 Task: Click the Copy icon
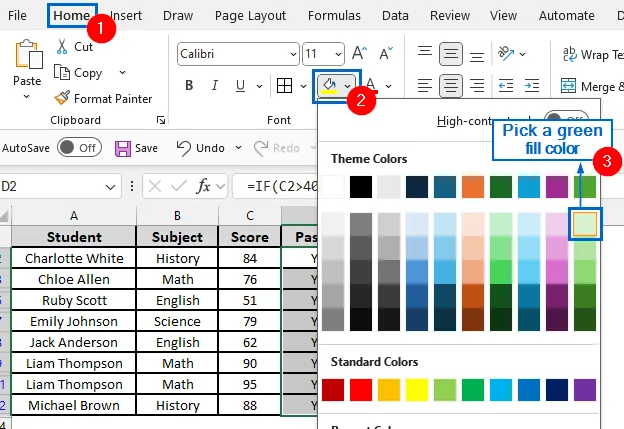tap(62, 72)
